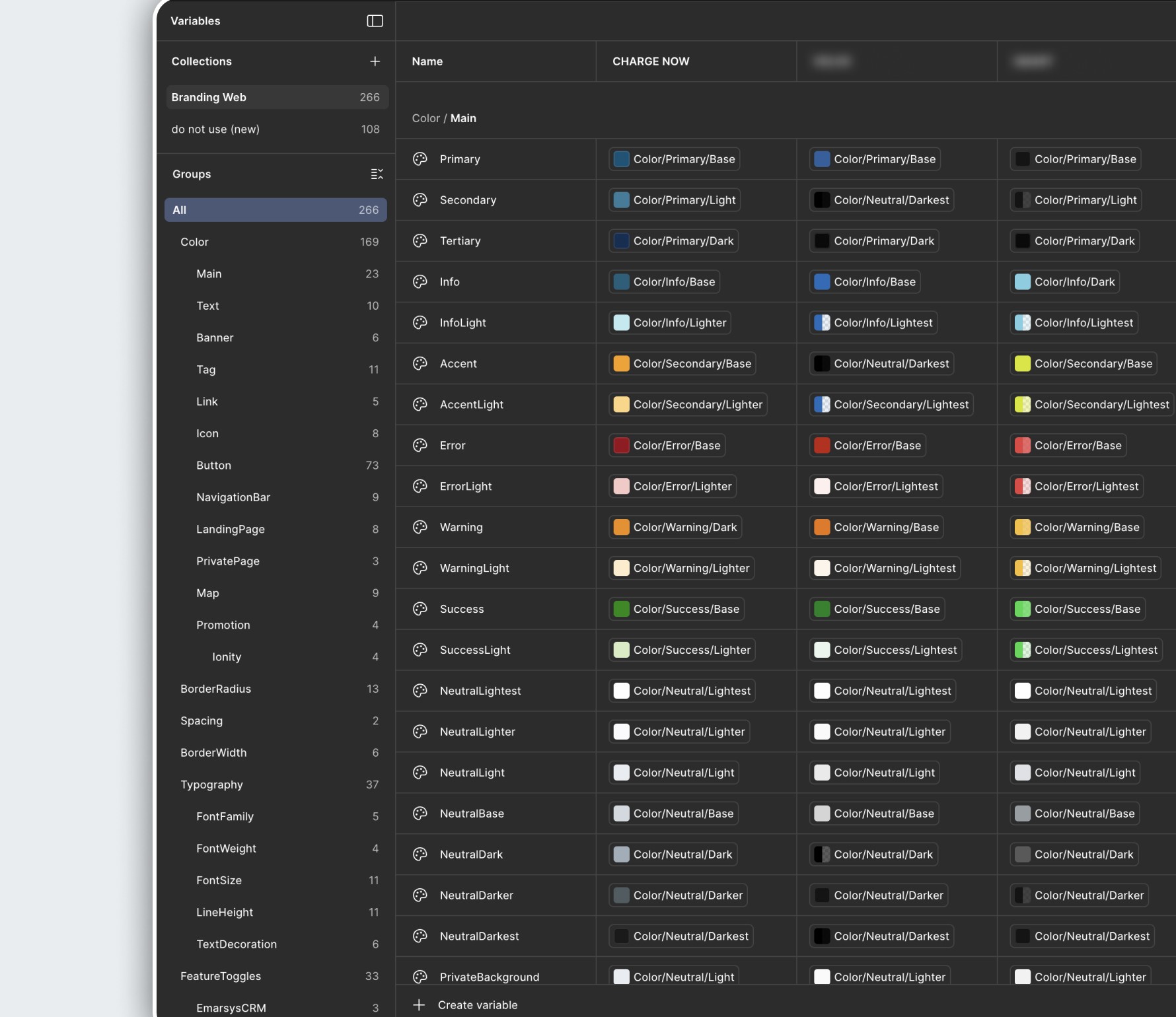The height and width of the screenshot is (1017, 1176).
Task: Open the LandingPage subgroup
Action: pyautogui.click(x=276, y=530)
